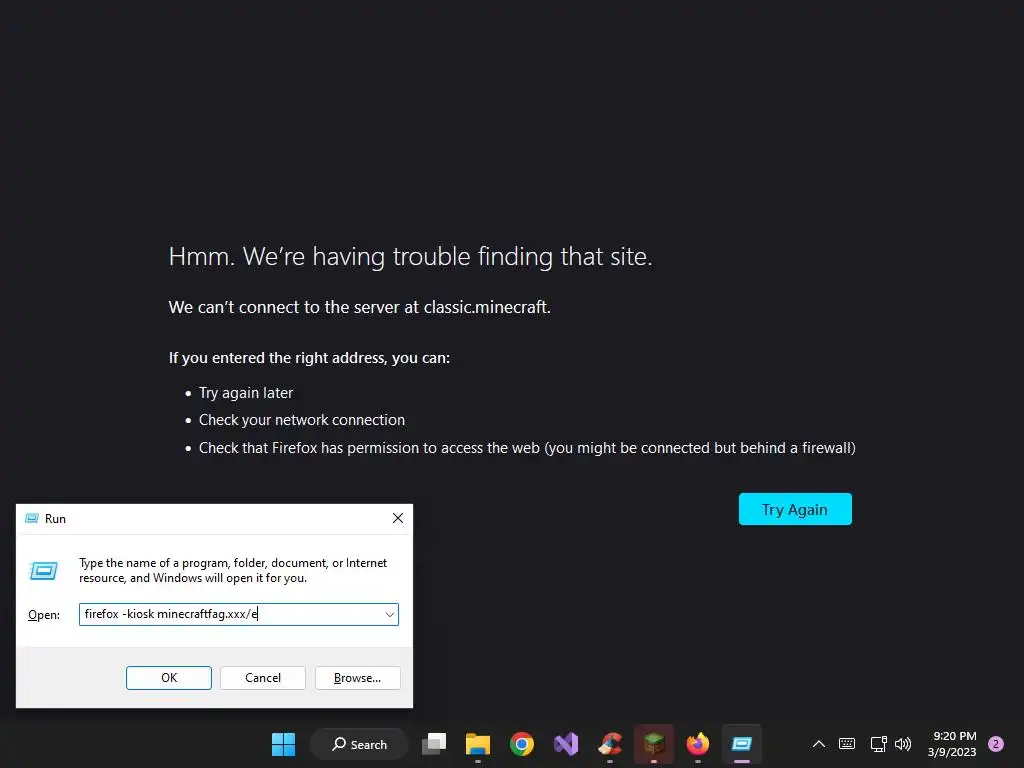
Task: Click the 'Hmm. We're having trouble' heading
Action: [x=410, y=257]
